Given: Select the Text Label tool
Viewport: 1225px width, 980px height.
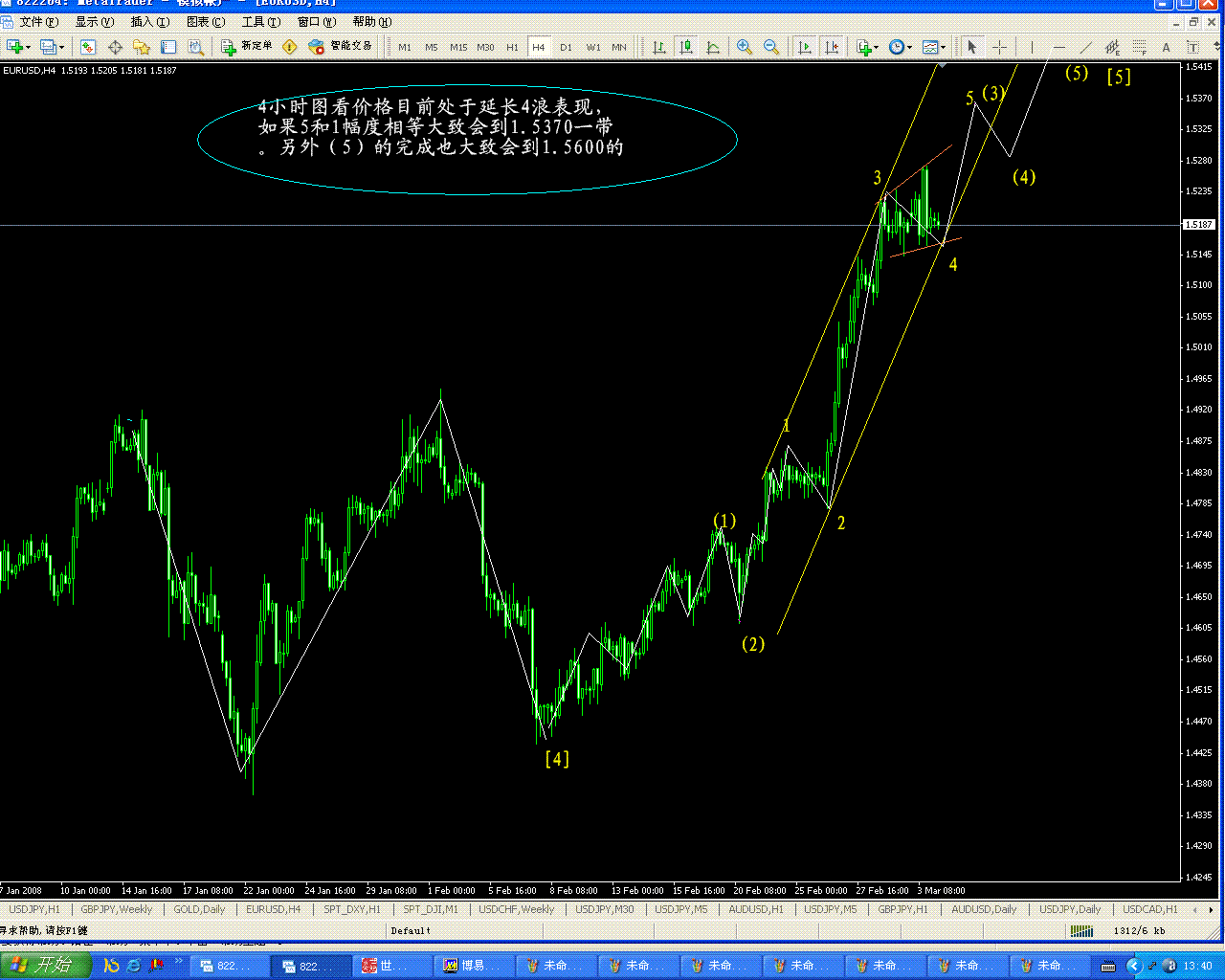Looking at the screenshot, I should coord(1192,46).
